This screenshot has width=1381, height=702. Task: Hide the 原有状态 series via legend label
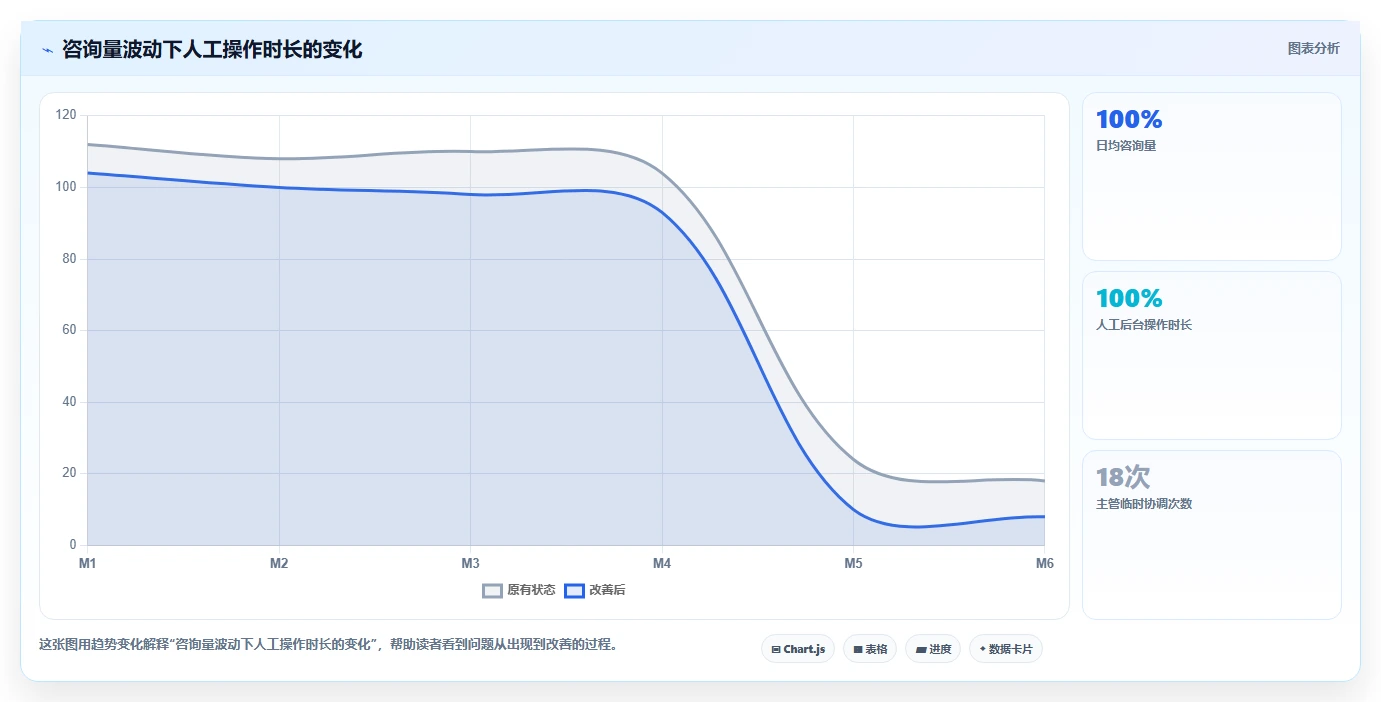click(x=531, y=590)
